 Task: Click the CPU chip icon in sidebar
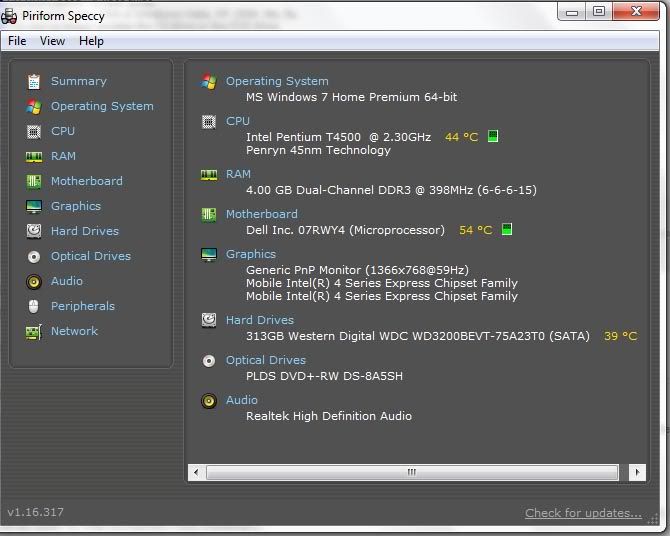pos(34,131)
